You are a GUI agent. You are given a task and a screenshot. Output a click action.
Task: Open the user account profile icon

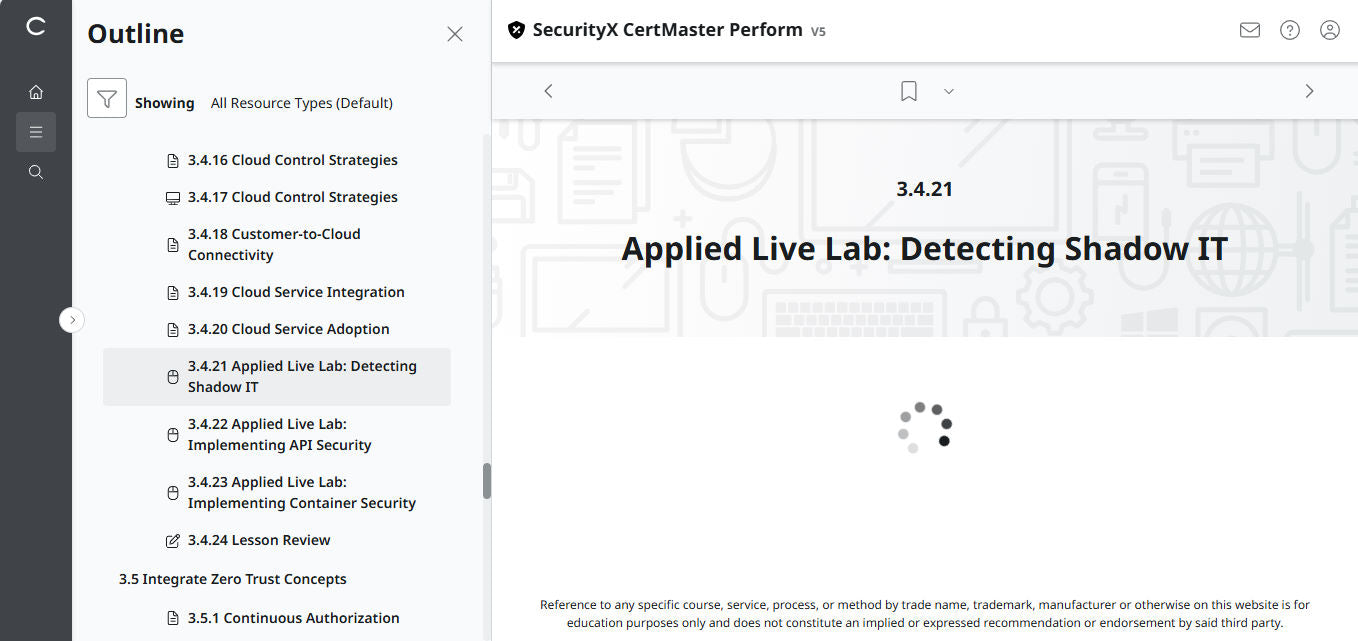[x=1330, y=30]
